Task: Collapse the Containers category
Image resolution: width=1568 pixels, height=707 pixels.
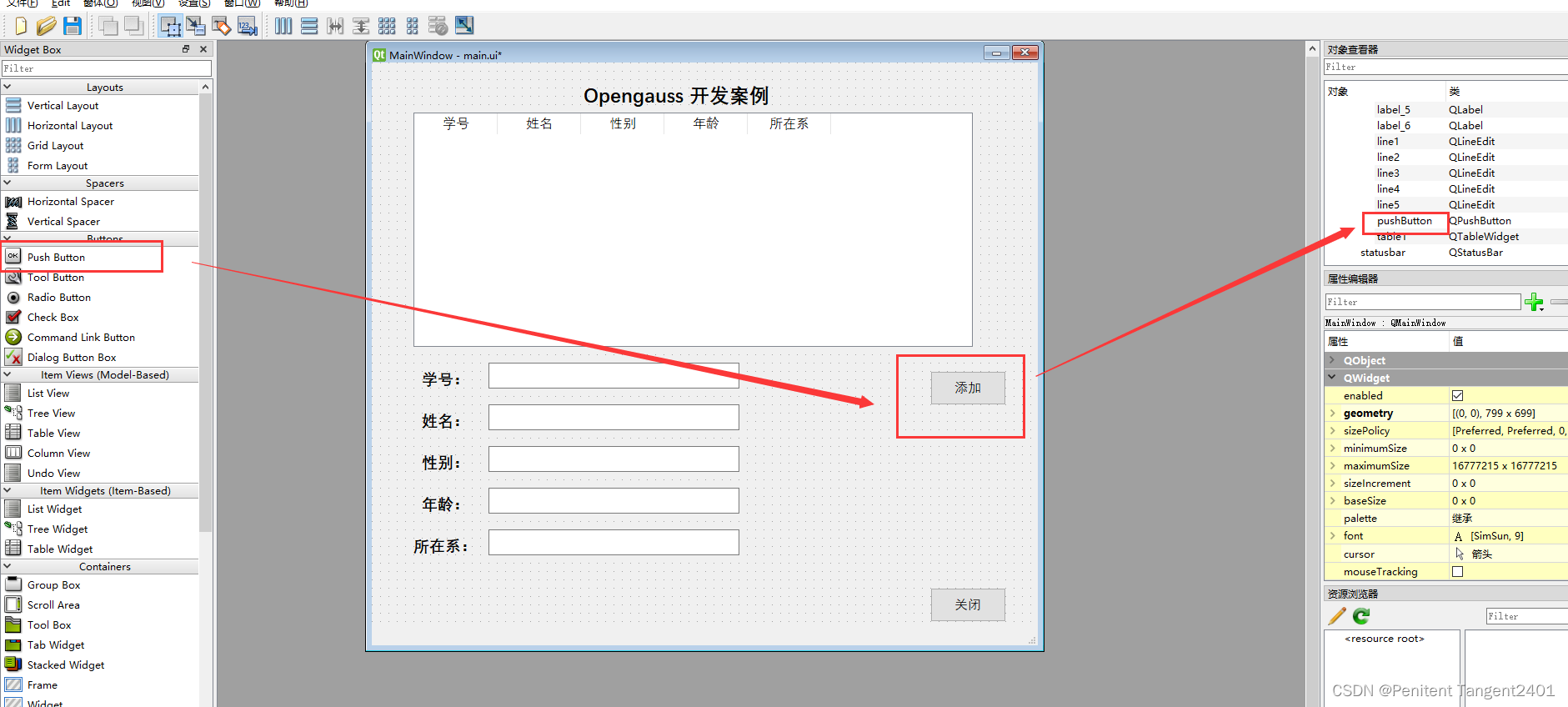Action: coord(8,566)
